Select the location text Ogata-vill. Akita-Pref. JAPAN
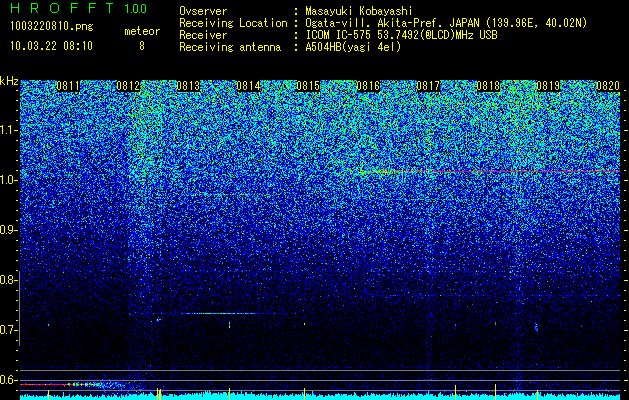Image resolution: width=629 pixels, height=400 pixels. tap(392, 23)
